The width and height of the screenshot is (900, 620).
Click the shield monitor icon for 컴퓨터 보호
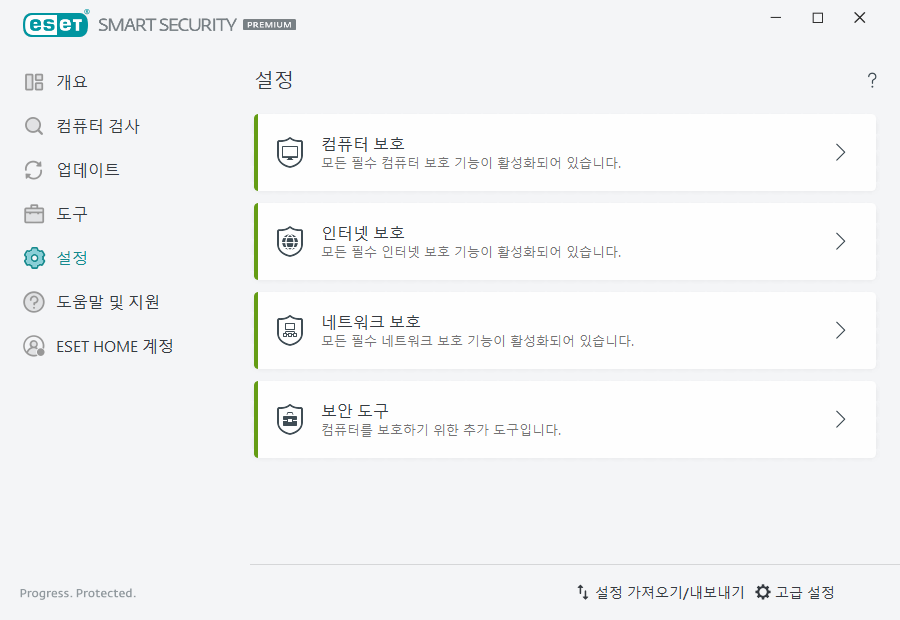[x=290, y=153]
